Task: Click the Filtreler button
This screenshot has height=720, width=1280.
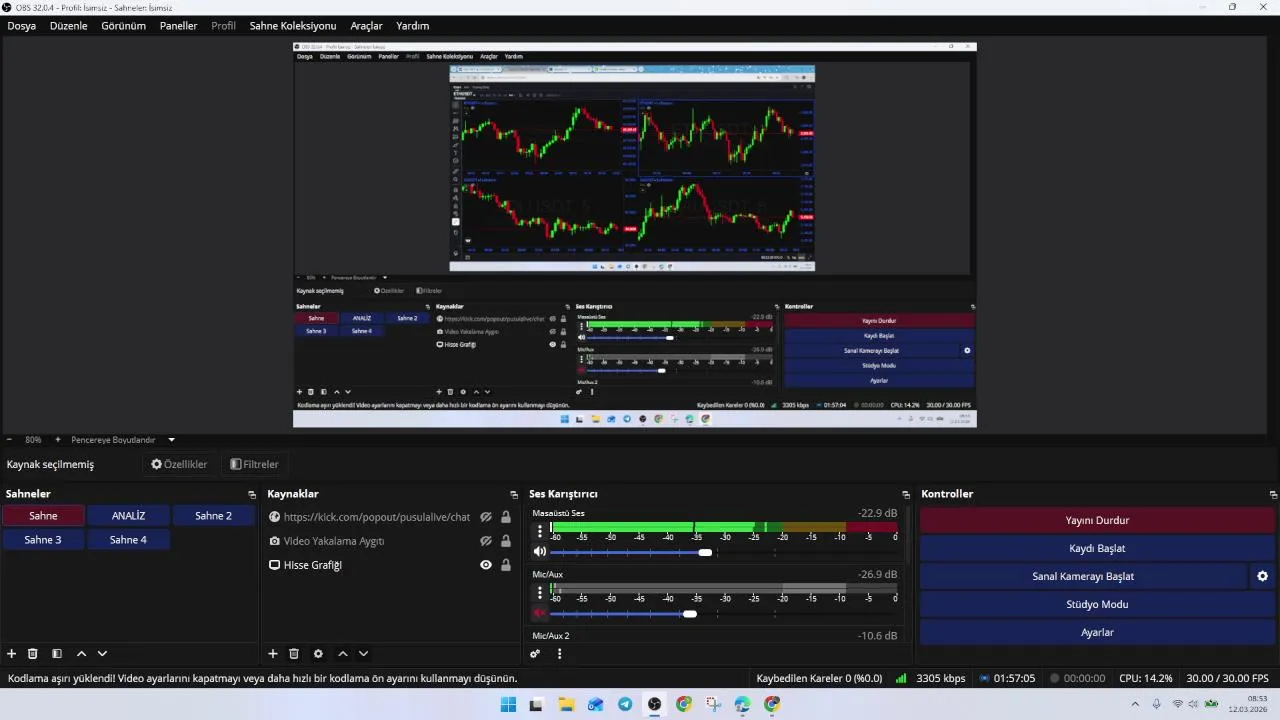Action: click(x=254, y=464)
